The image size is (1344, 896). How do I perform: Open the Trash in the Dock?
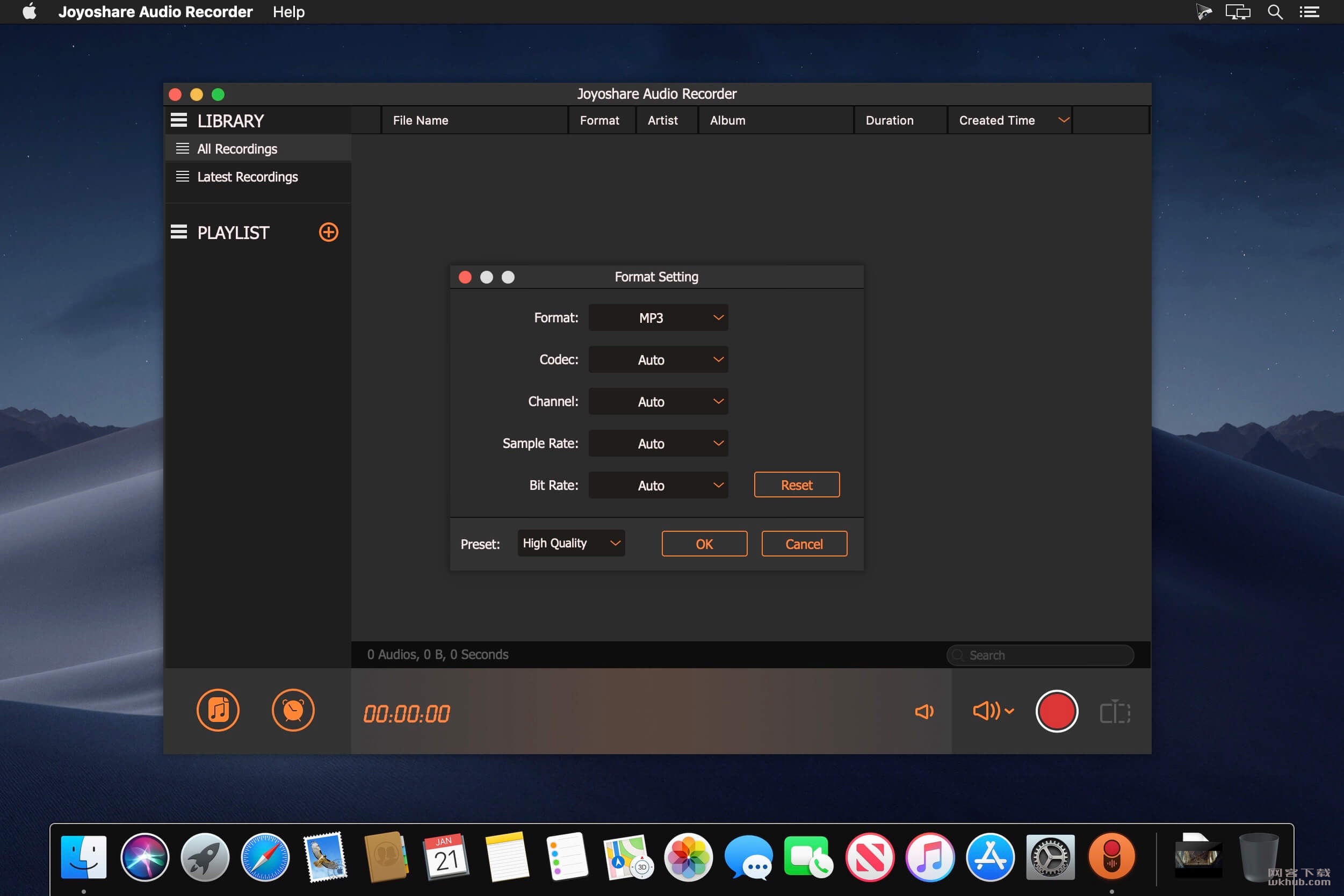click(1258, 857)
